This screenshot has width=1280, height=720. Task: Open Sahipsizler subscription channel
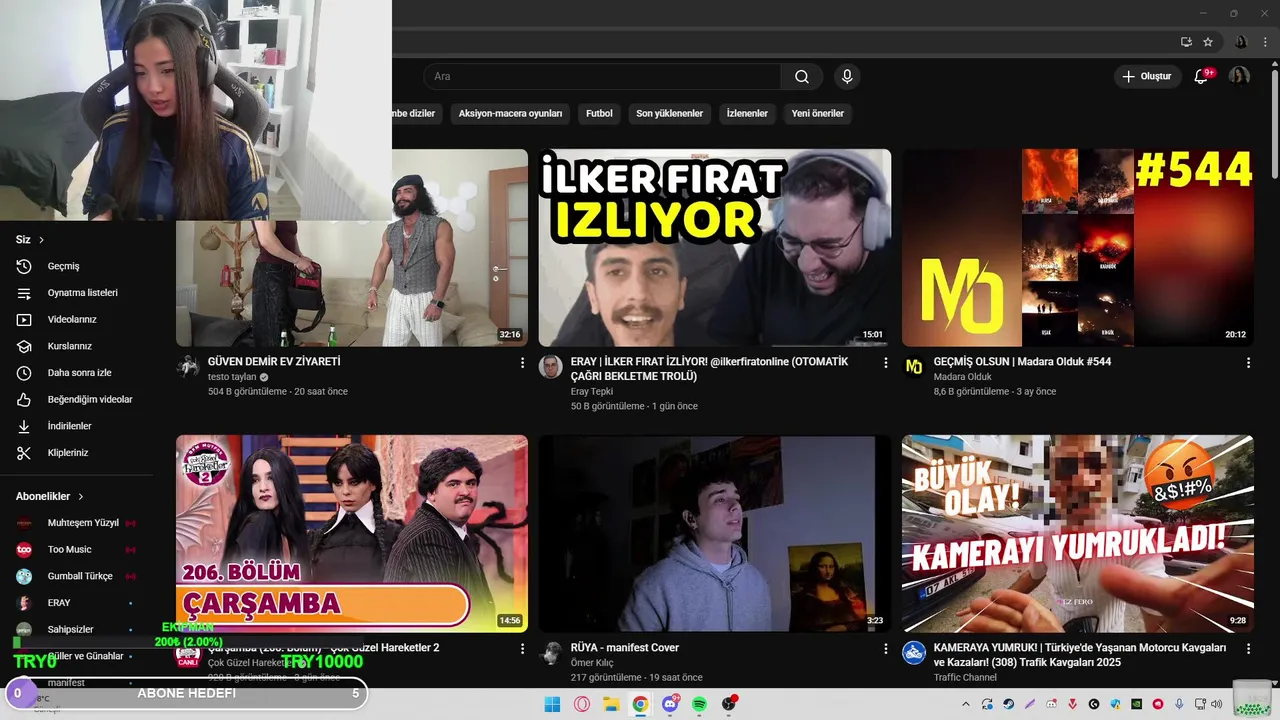pos(77,630)
